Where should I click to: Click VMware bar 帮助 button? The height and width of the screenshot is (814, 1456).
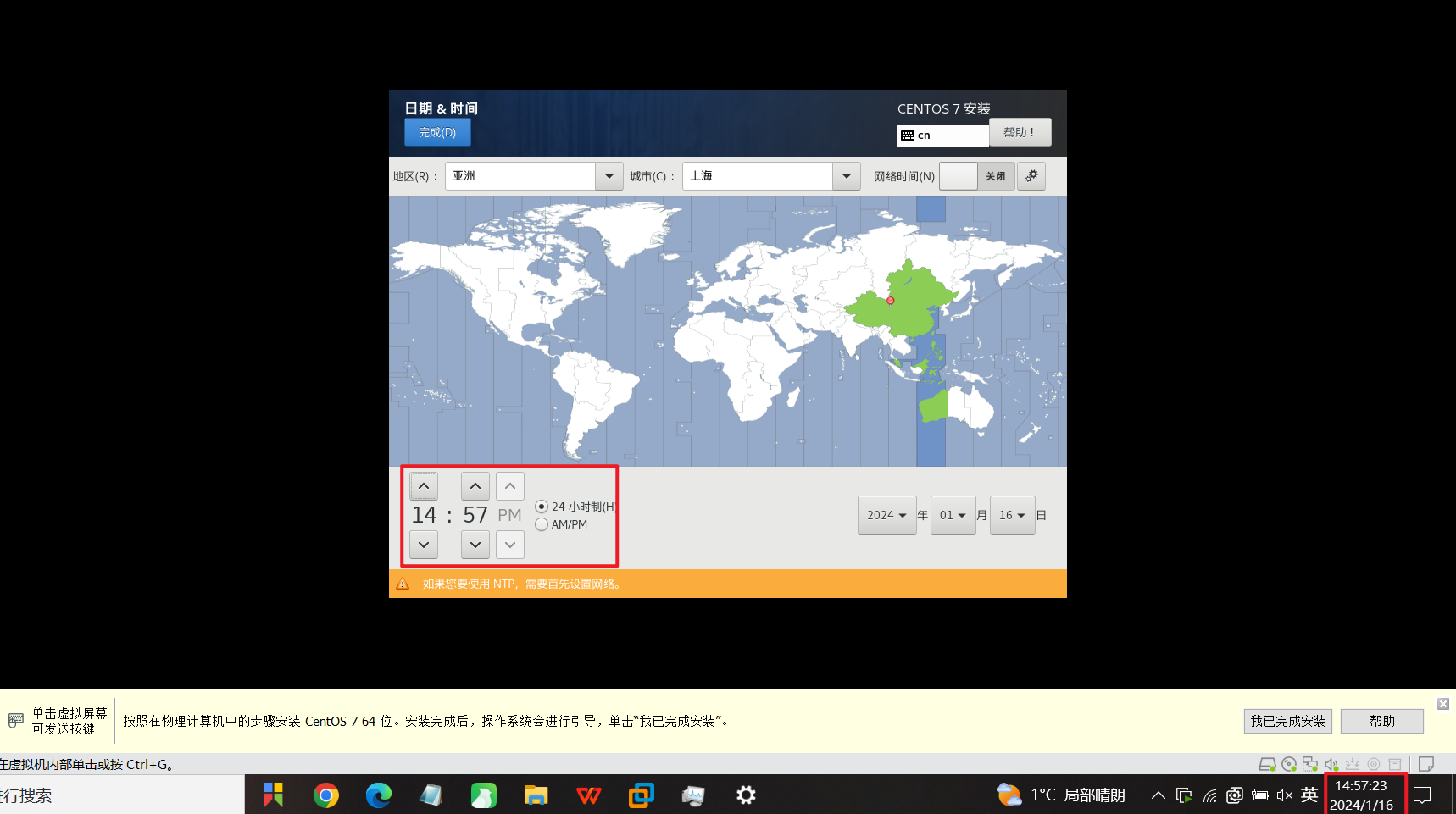point(1382,721)
